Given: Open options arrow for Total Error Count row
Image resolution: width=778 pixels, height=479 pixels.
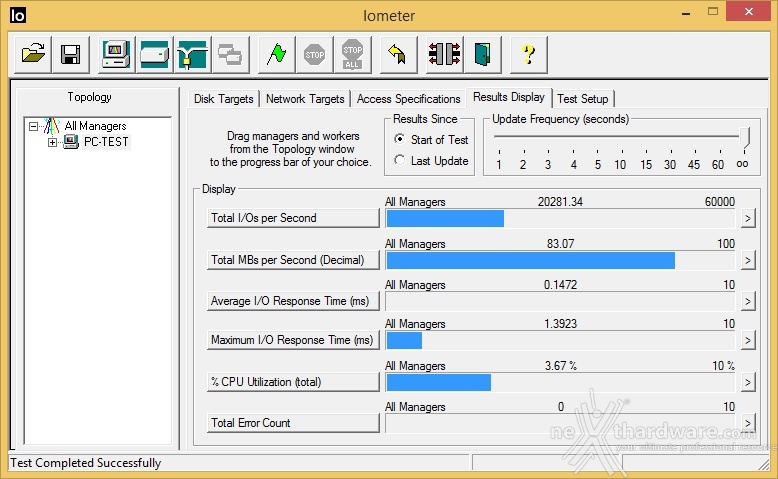Looking at the screenshot, I should tap(748, 423).
